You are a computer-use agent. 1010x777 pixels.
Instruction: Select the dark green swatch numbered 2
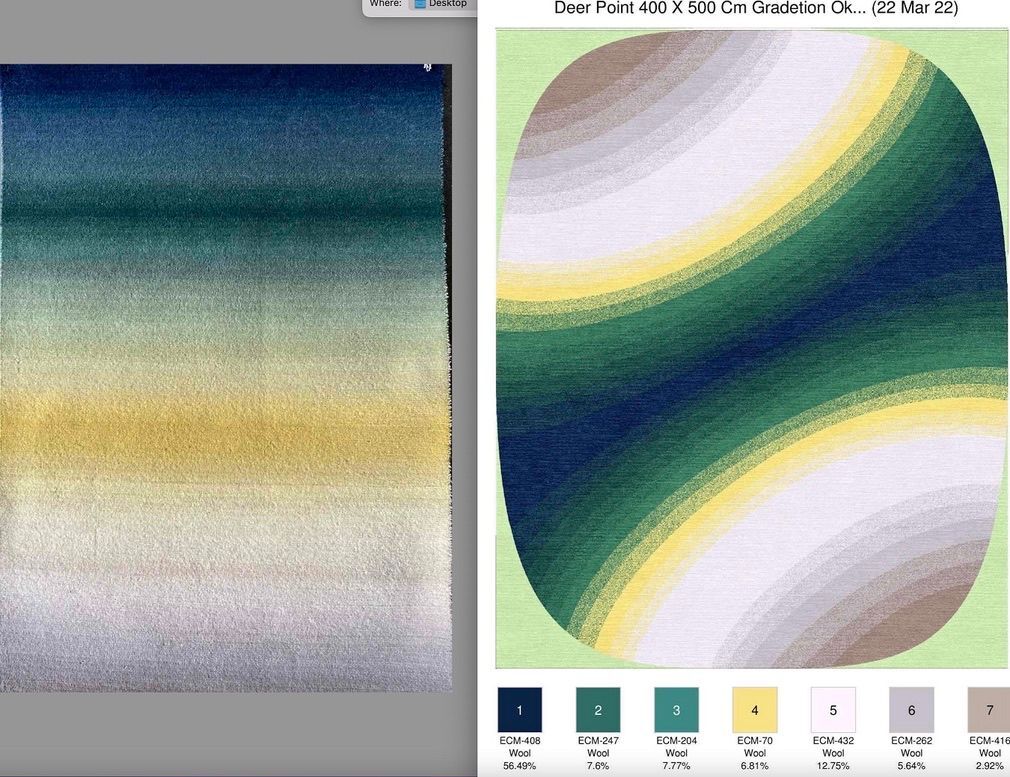(x=598, y=709)
